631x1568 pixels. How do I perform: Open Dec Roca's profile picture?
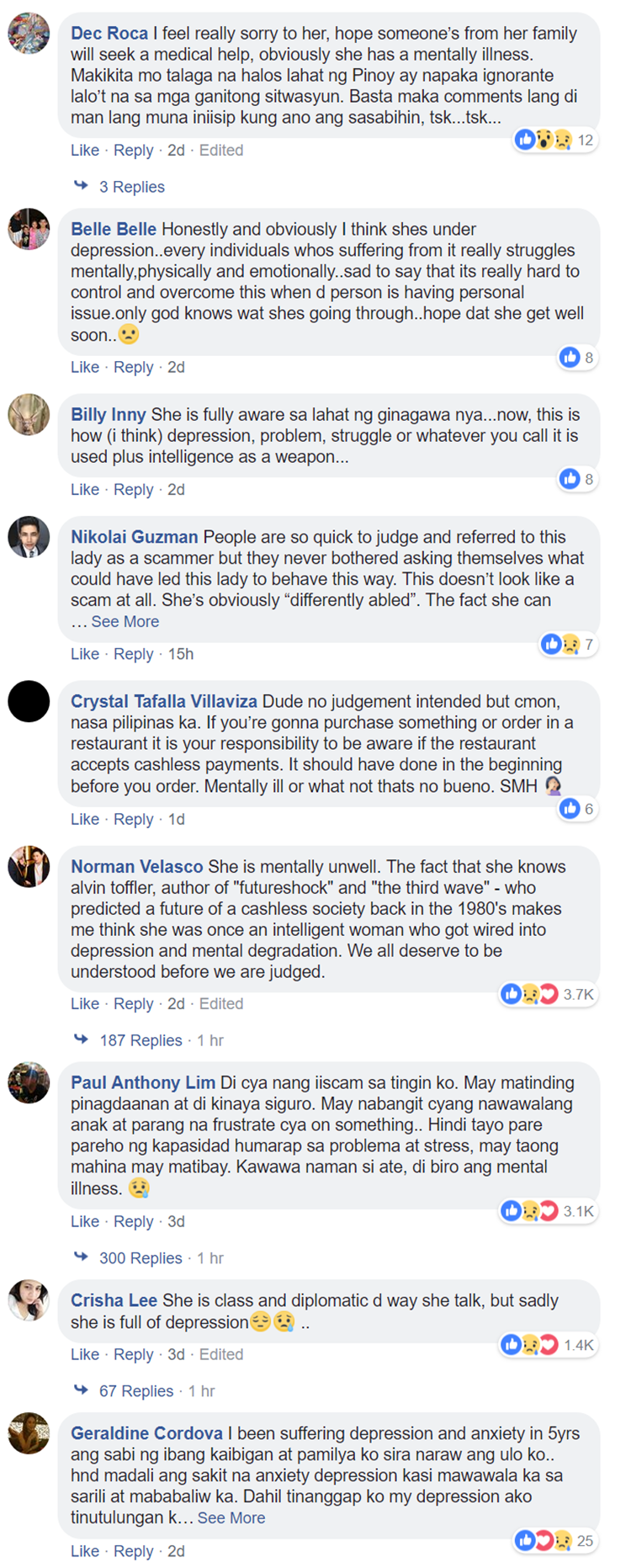tap(29, 34)
